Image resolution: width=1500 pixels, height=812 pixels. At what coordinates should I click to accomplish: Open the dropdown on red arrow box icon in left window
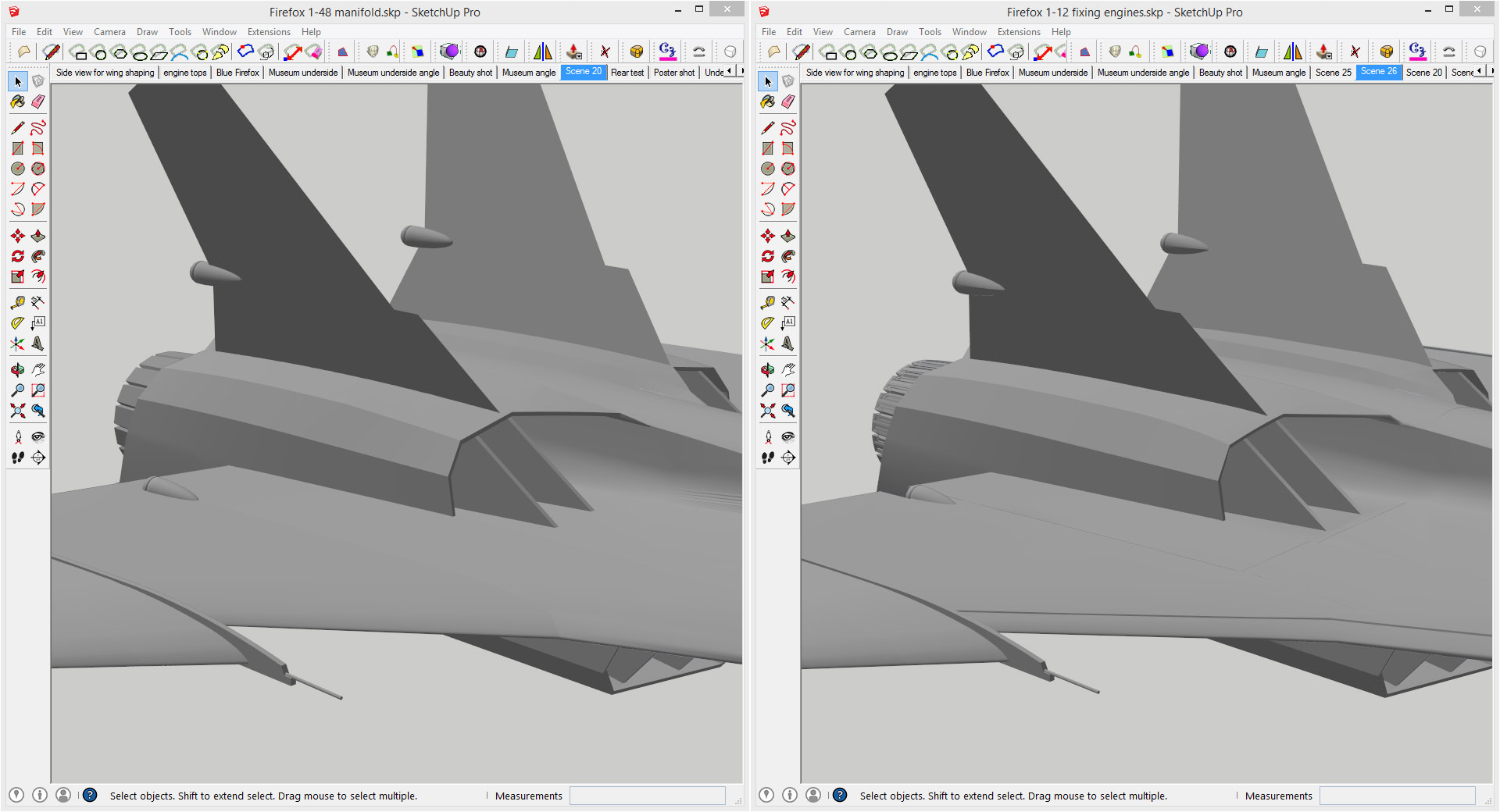[574, 52]
